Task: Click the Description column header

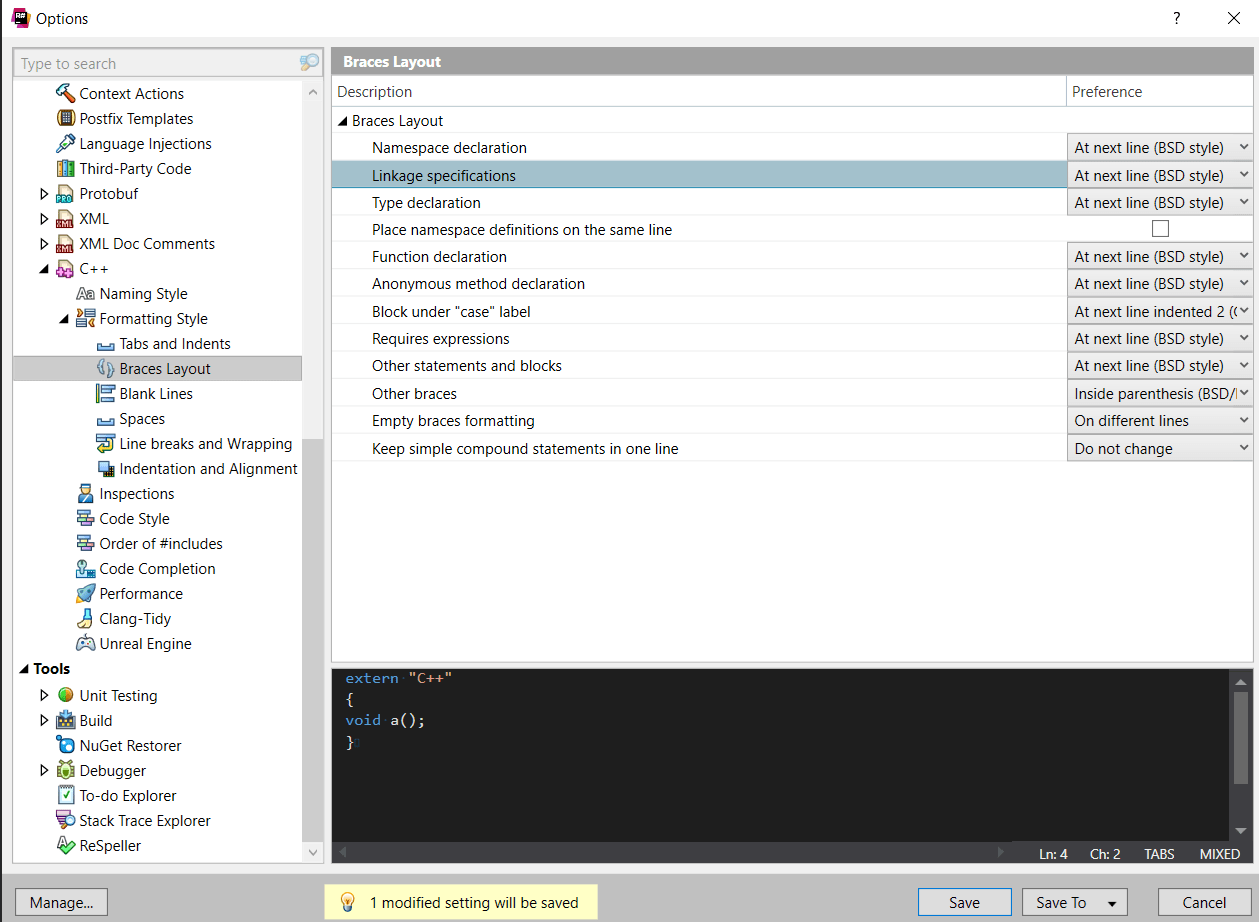Action: pos(699,91)
